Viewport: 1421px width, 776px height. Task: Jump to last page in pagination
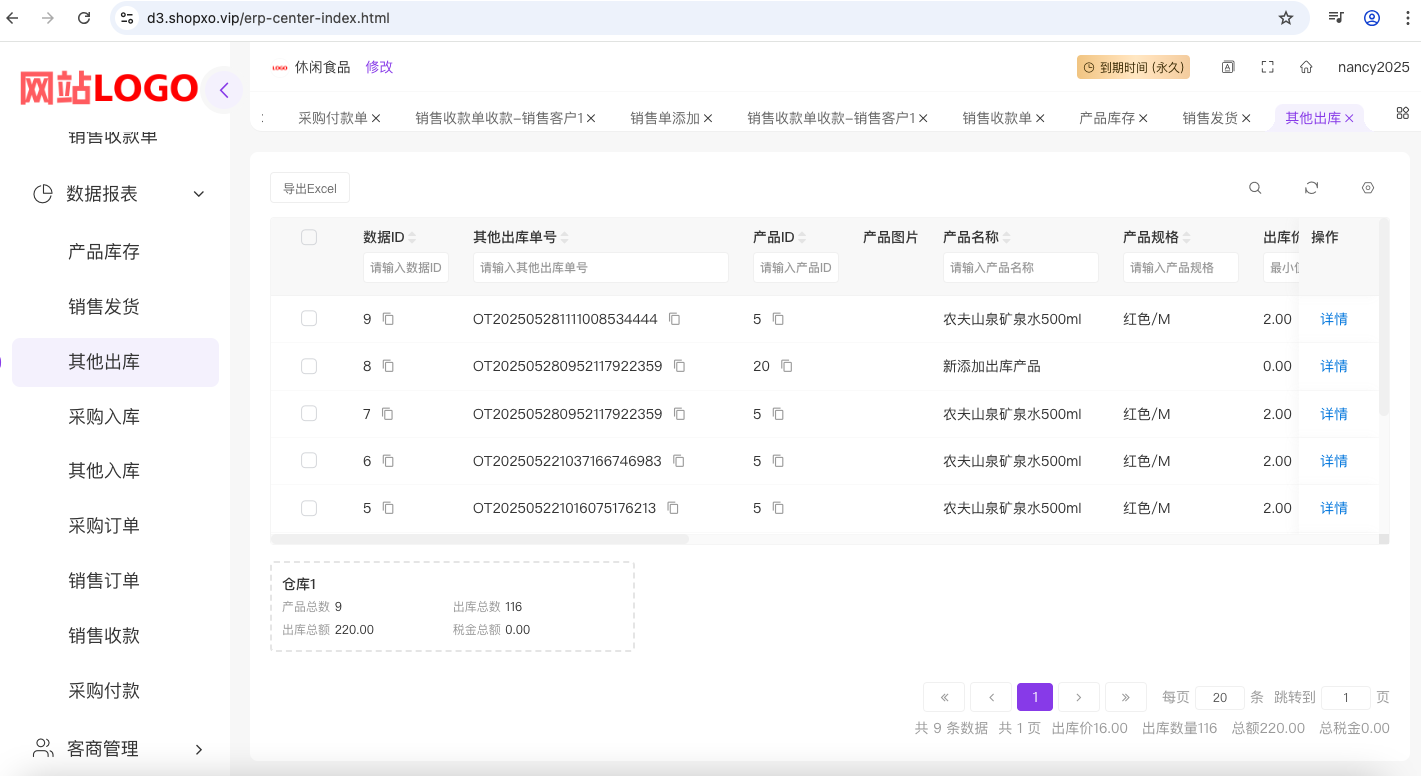(x=1125, y=697)
